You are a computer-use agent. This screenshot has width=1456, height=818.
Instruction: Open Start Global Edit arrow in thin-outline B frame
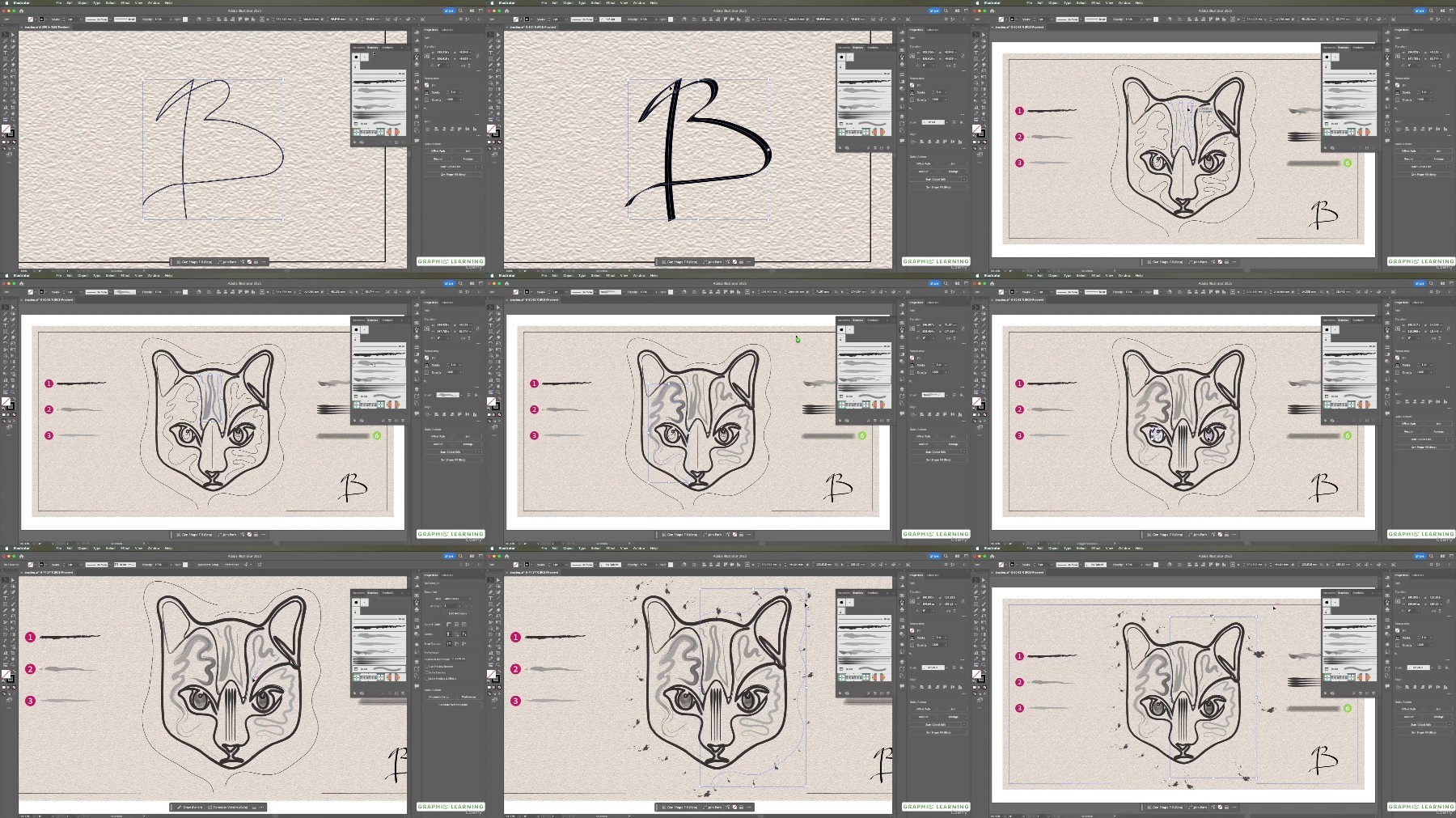click(479, 167)
